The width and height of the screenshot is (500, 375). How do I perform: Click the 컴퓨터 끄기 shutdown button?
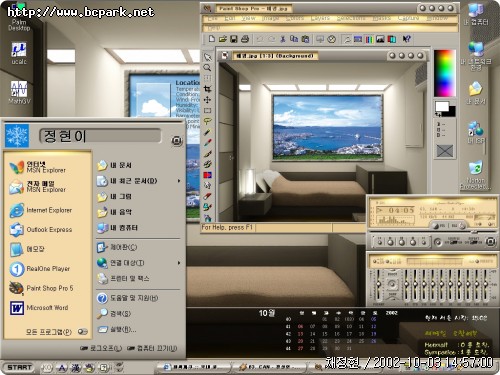pyautogui.click(x=152, y=348)
